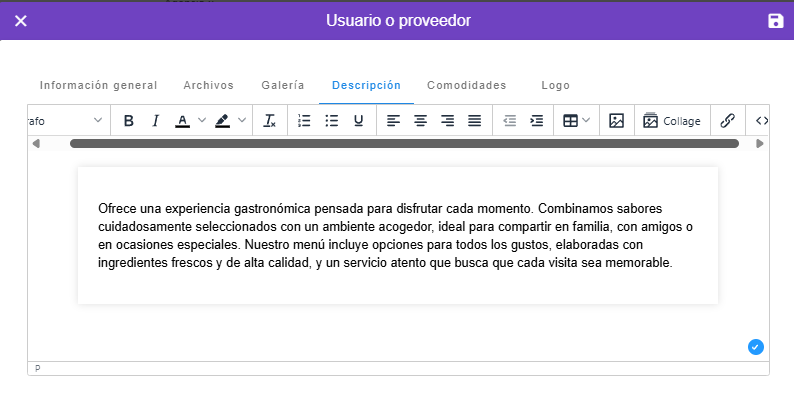This screenshot has height=394, width=794.
Task: Open the Información general tab
Action: pyautogui.click(x=99, y=86)
